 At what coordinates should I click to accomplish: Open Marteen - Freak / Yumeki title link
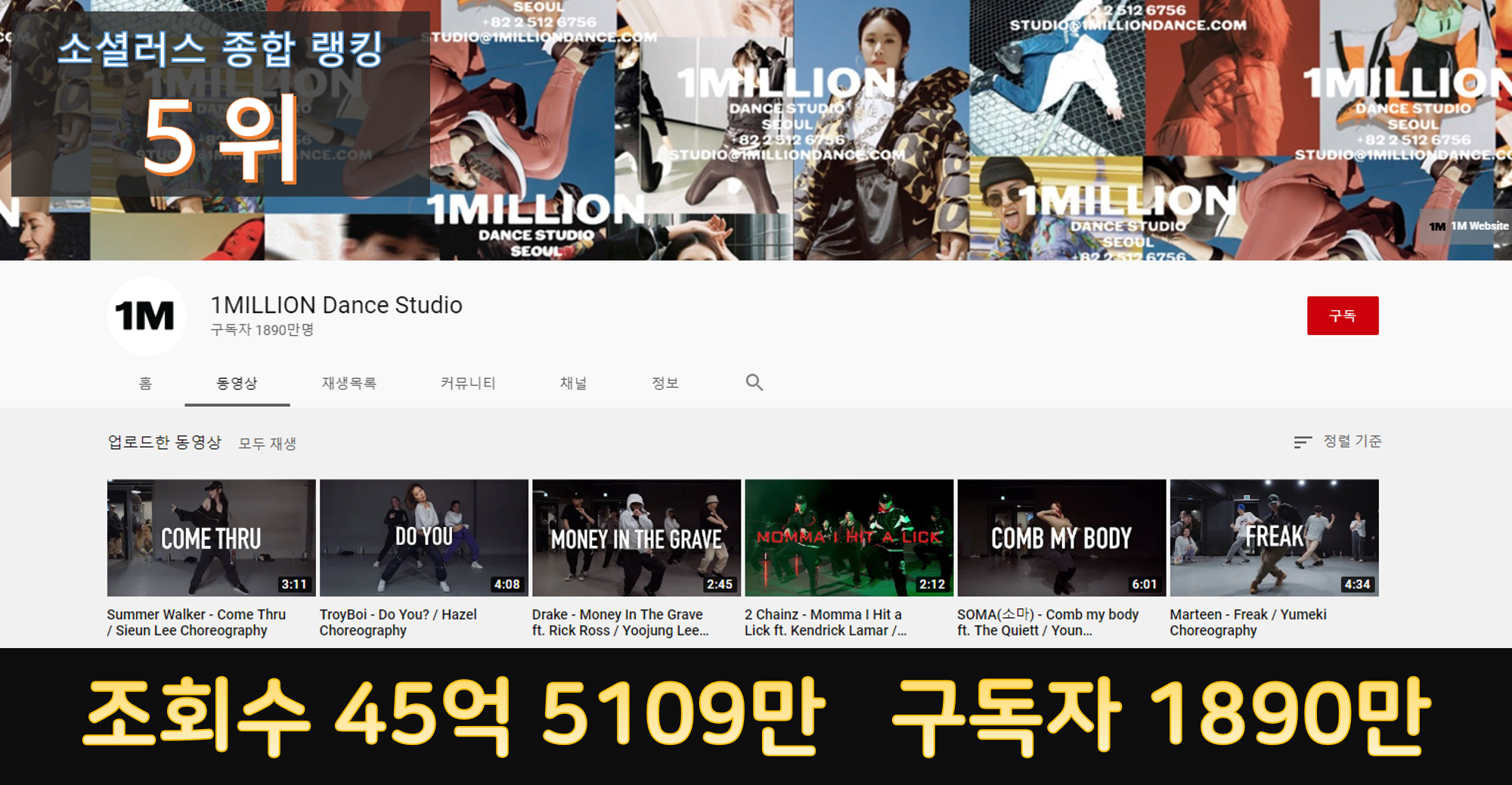(1248, 622)
